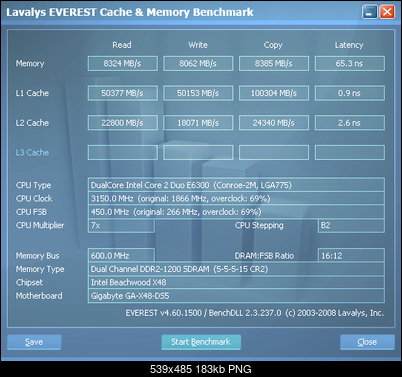Click the CPU FSB label
402x377 pixels.
tap(31, 212)
